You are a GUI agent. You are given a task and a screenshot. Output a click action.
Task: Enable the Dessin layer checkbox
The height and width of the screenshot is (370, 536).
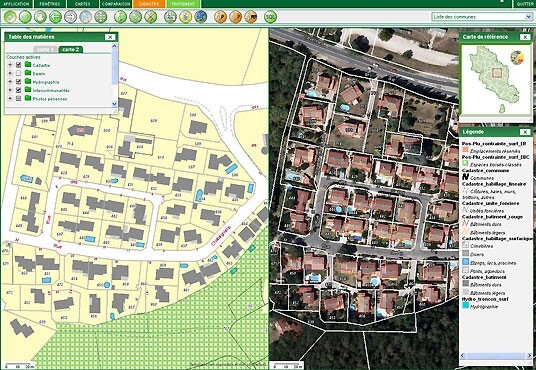pos(18,73)
